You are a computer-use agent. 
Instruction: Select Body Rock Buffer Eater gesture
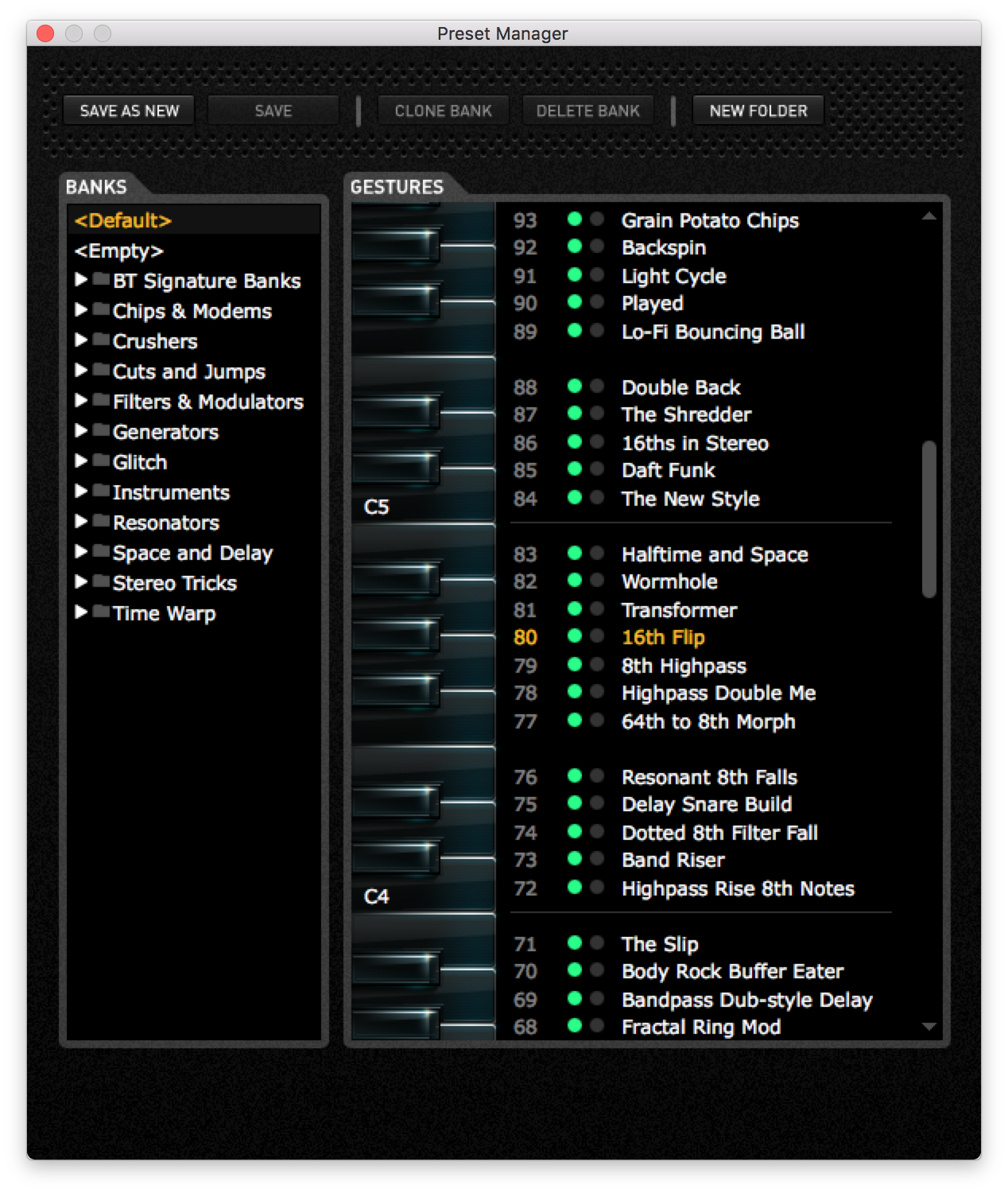pos(732,971)
